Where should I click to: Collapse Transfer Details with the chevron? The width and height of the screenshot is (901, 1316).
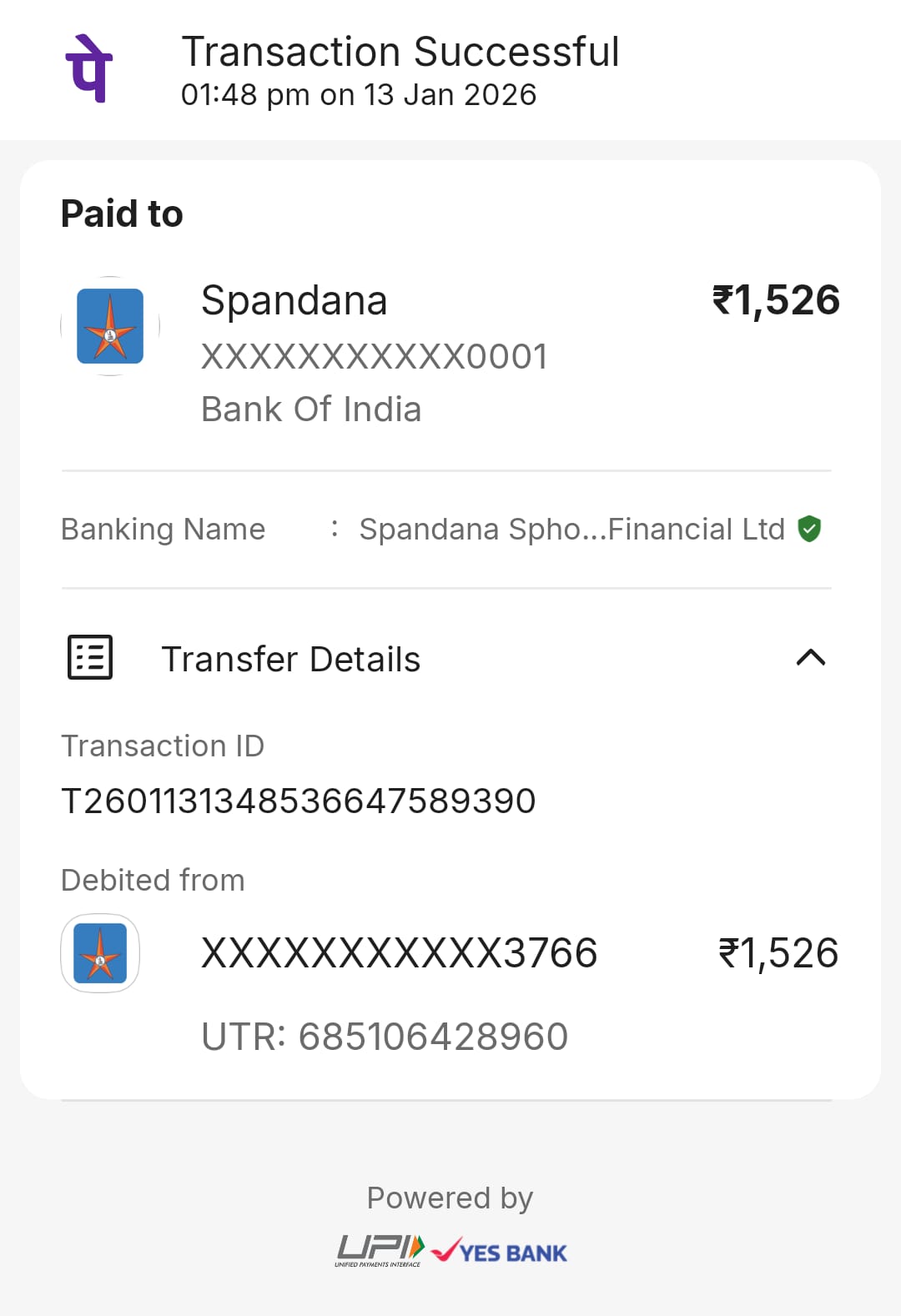coord(810,658)
